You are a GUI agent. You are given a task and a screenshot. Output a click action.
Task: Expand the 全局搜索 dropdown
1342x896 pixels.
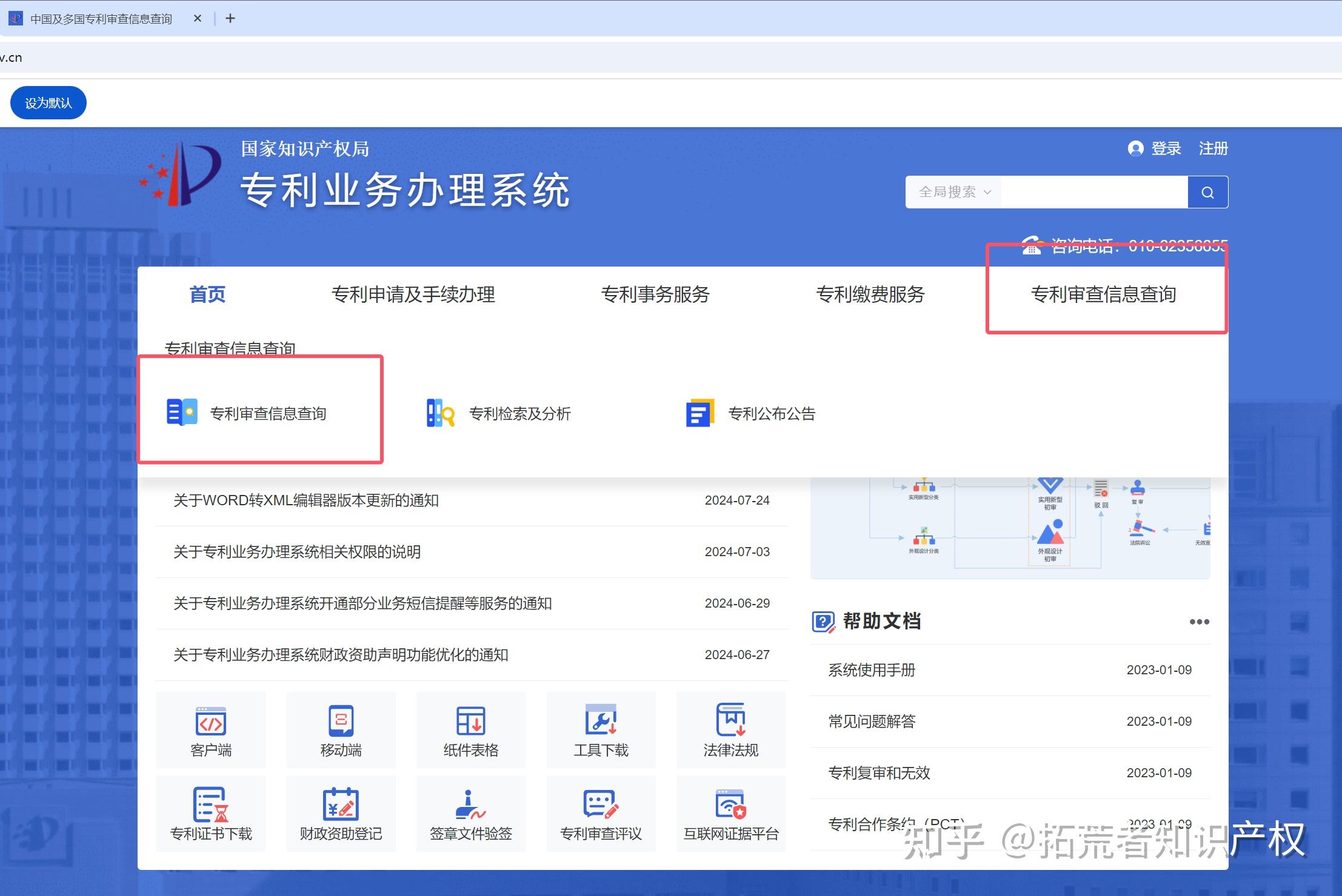click(955, 192)
